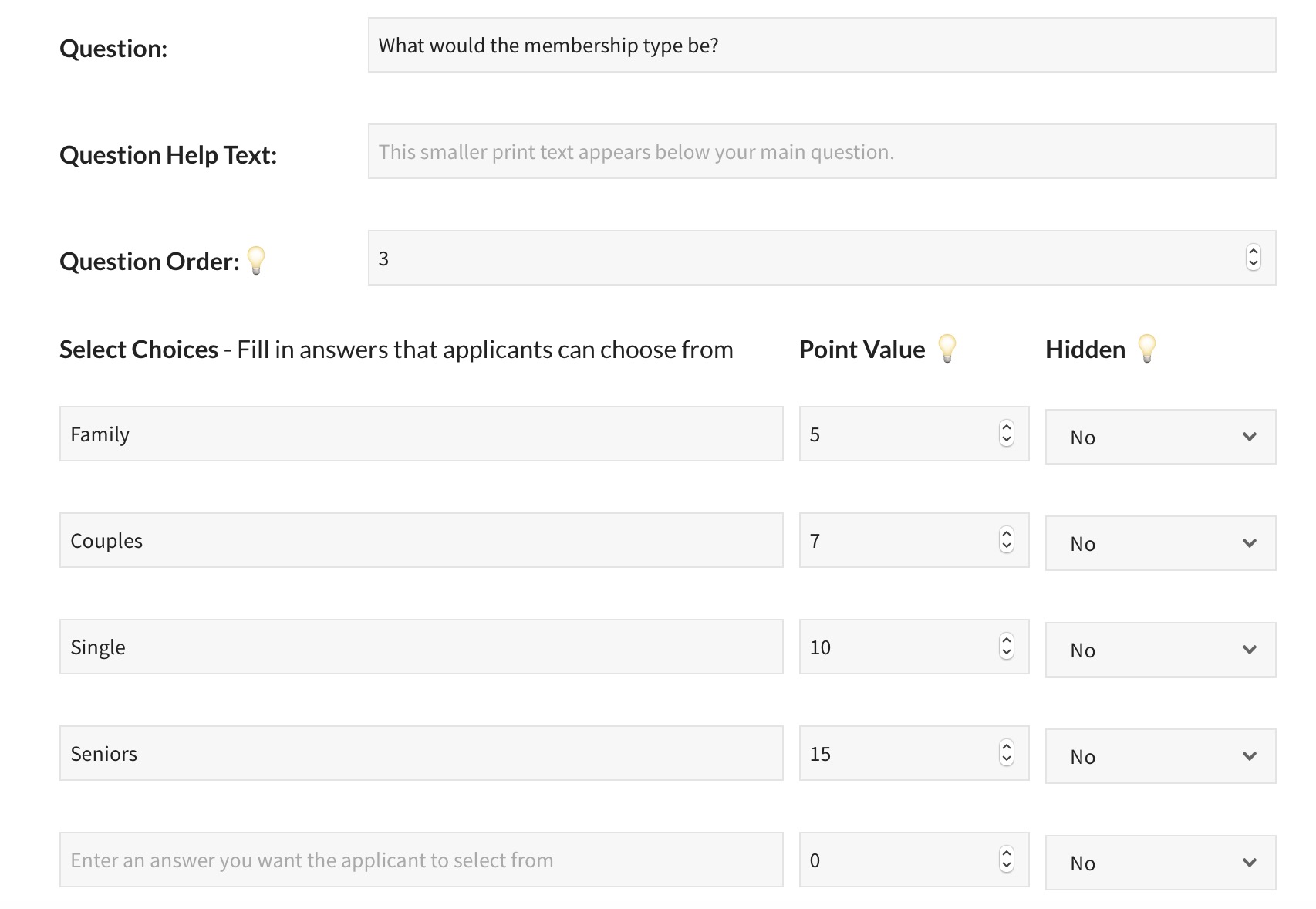Image resolution: width=1316 pixels, height=909 pixels.
Task: Click the Question text field
Action: (822, 46)
